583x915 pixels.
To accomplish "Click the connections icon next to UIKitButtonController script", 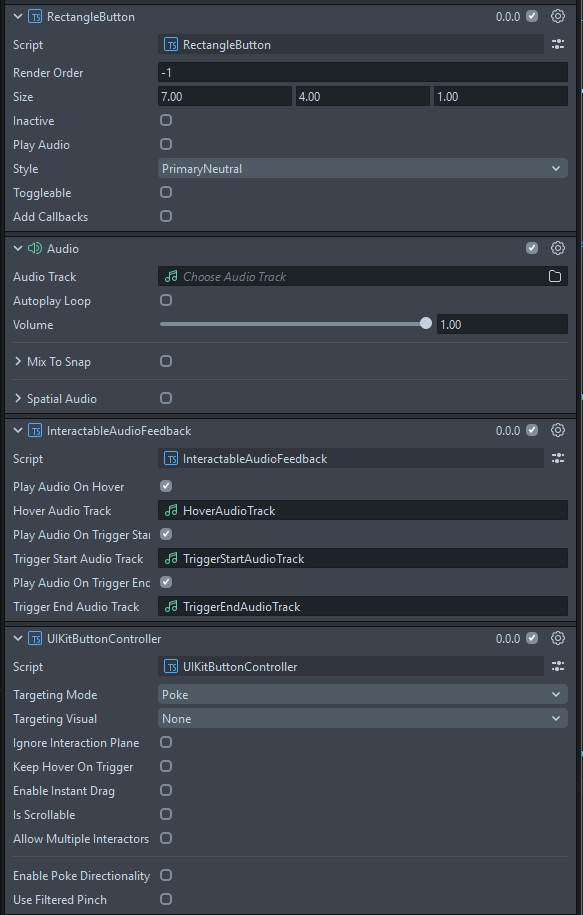I will click(558, 666).
